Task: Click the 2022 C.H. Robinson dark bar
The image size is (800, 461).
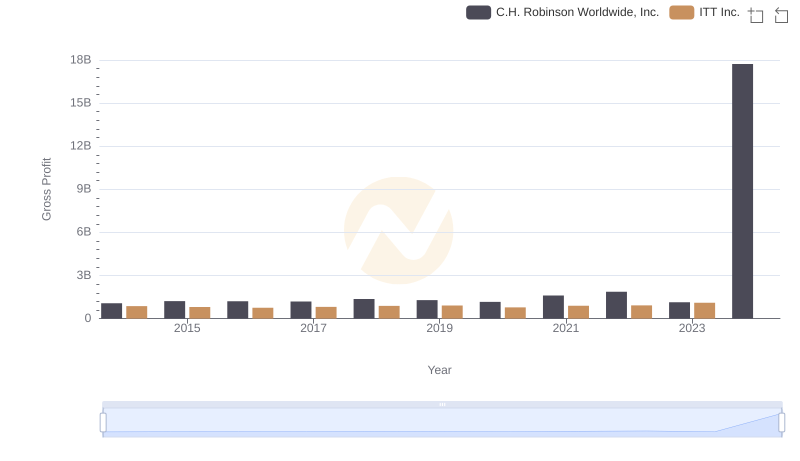Action: point(616,305)
